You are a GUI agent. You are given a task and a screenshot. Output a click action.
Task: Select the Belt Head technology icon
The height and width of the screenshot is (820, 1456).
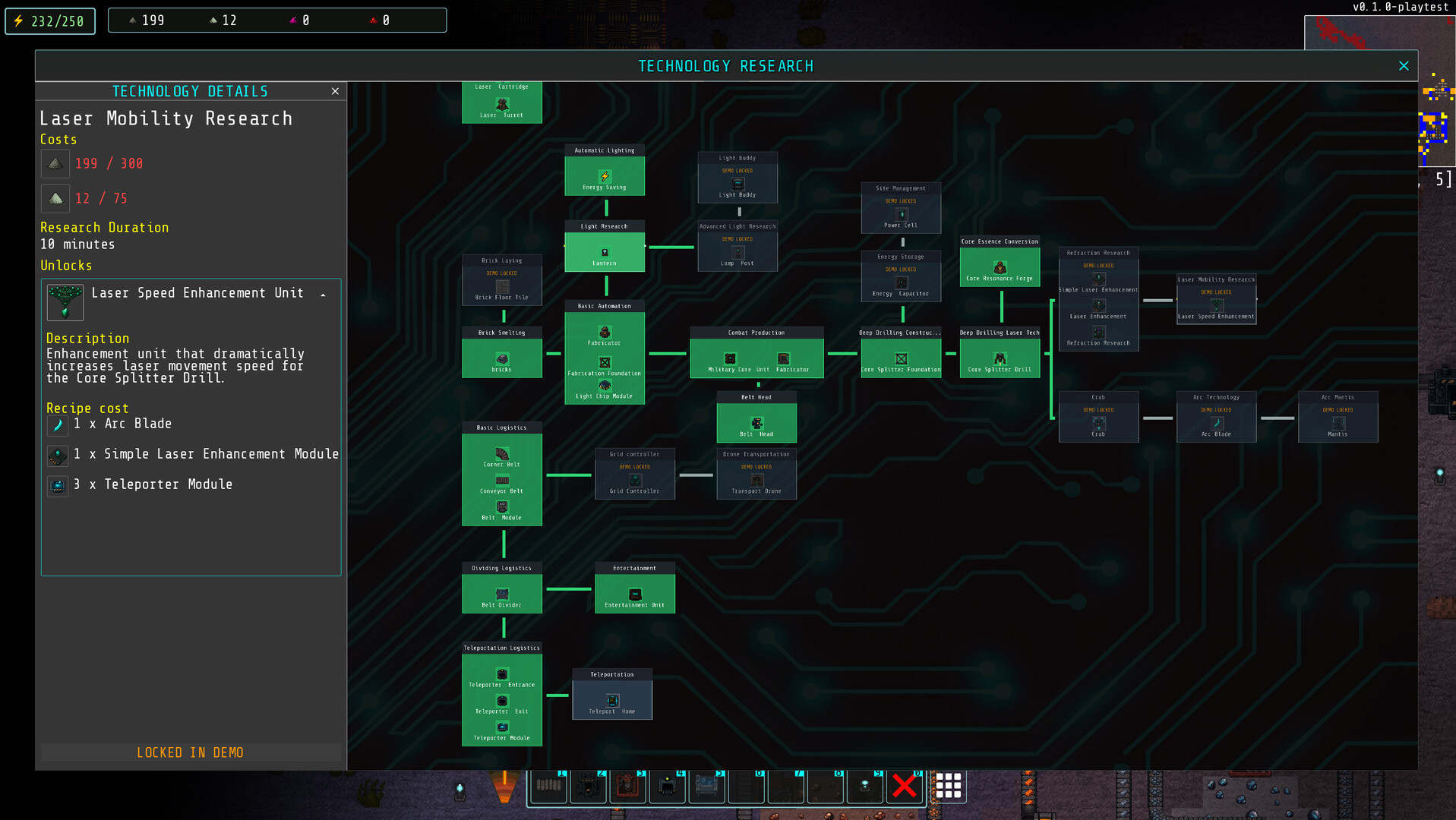click(x=756, y=423)
